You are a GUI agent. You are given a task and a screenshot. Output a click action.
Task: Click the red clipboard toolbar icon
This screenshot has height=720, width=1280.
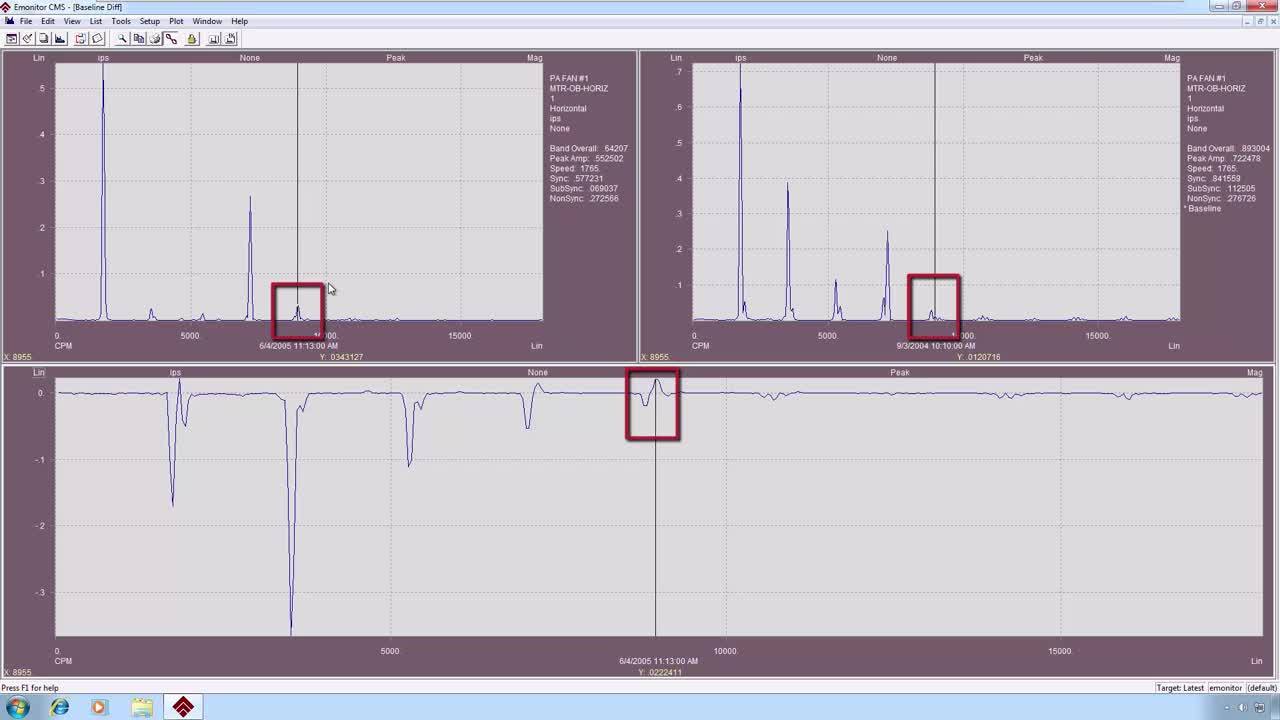click(80, 39)
